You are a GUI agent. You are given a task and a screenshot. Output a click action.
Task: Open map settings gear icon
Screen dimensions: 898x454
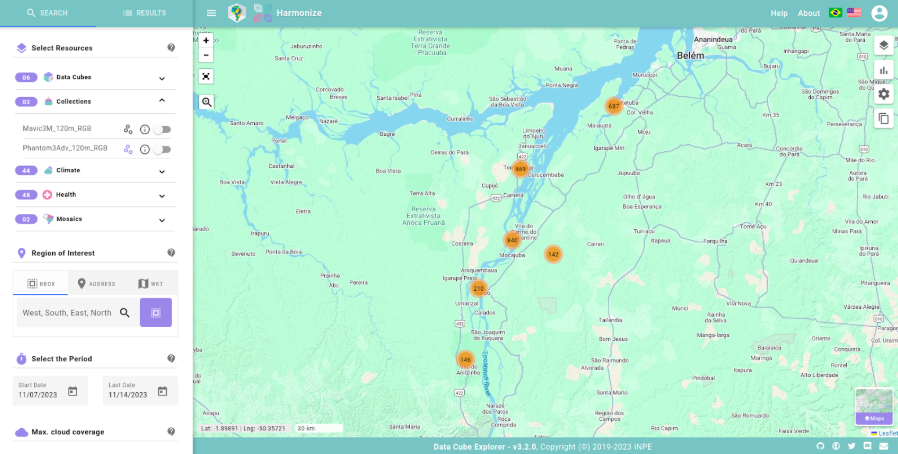[883, 94]
